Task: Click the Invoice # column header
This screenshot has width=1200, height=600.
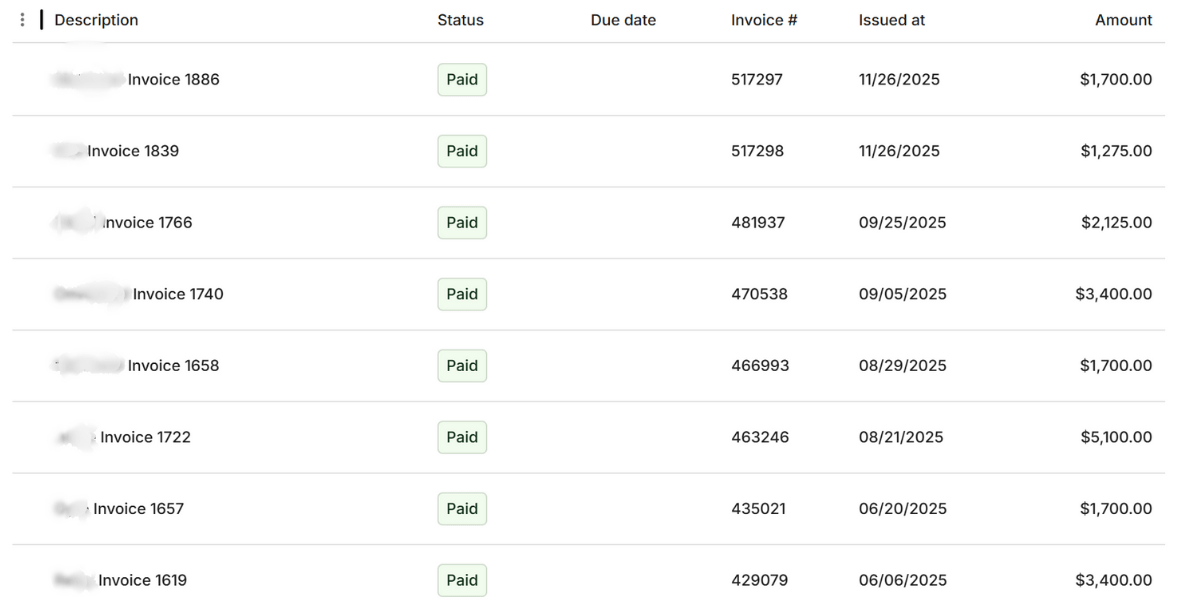Action: tap(764, 20)
